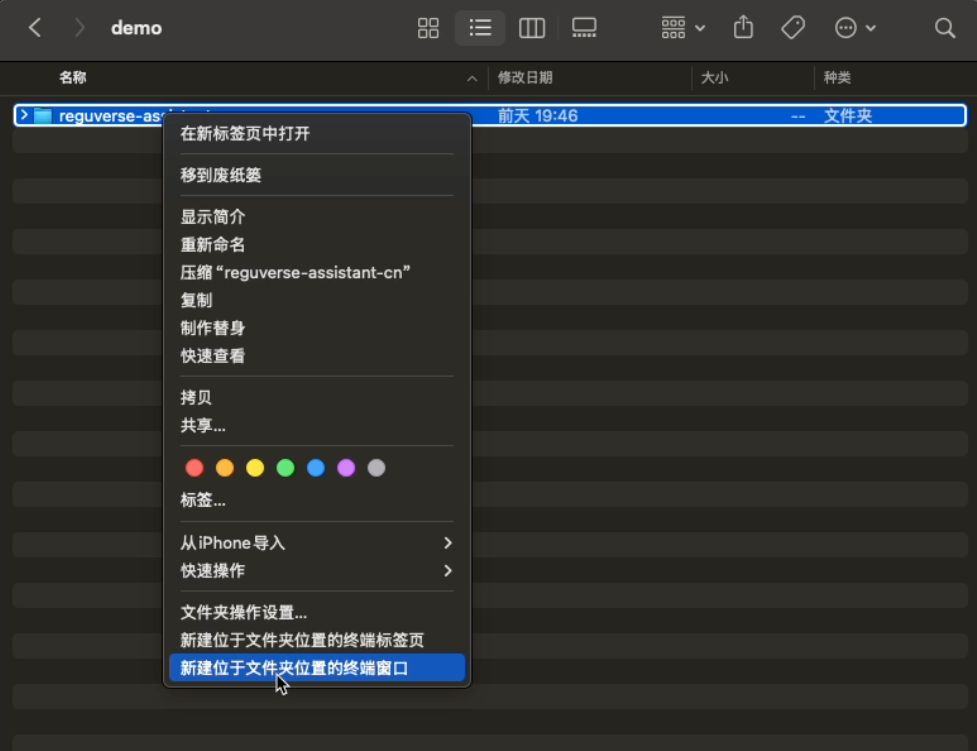Switch to gallery view
977x751 pixels.
tap(584, 28)
